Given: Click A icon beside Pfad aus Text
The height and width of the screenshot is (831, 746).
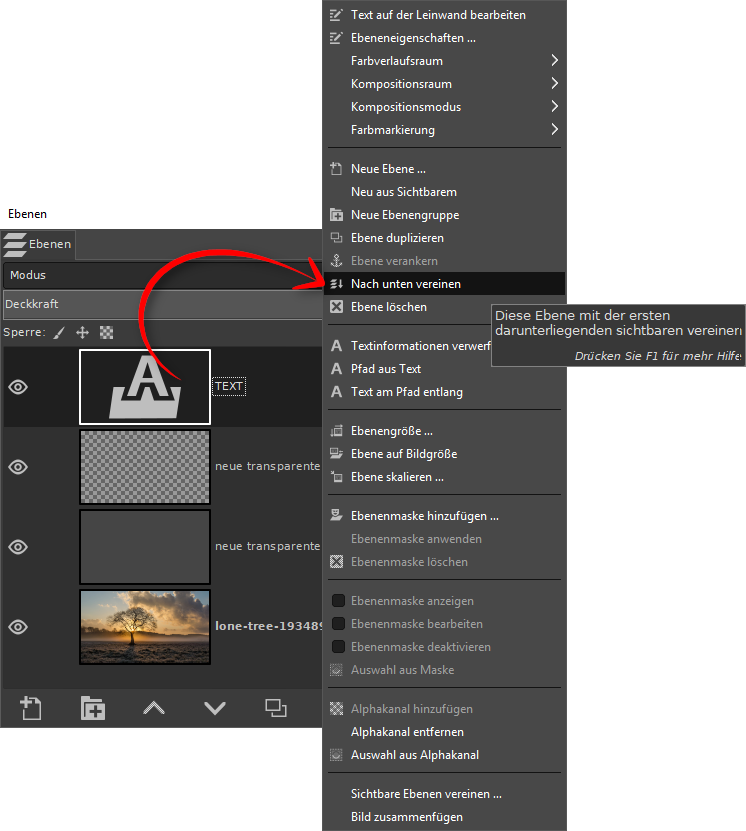Looking at the screenshot, I should 336,369.
